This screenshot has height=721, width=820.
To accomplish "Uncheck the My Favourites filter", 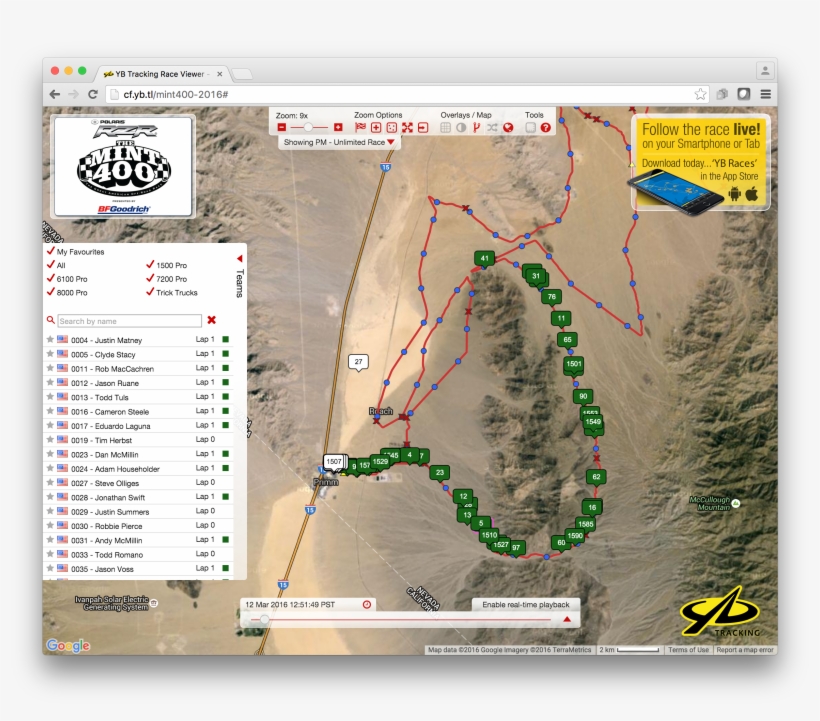I will click(x=49, y=251).
